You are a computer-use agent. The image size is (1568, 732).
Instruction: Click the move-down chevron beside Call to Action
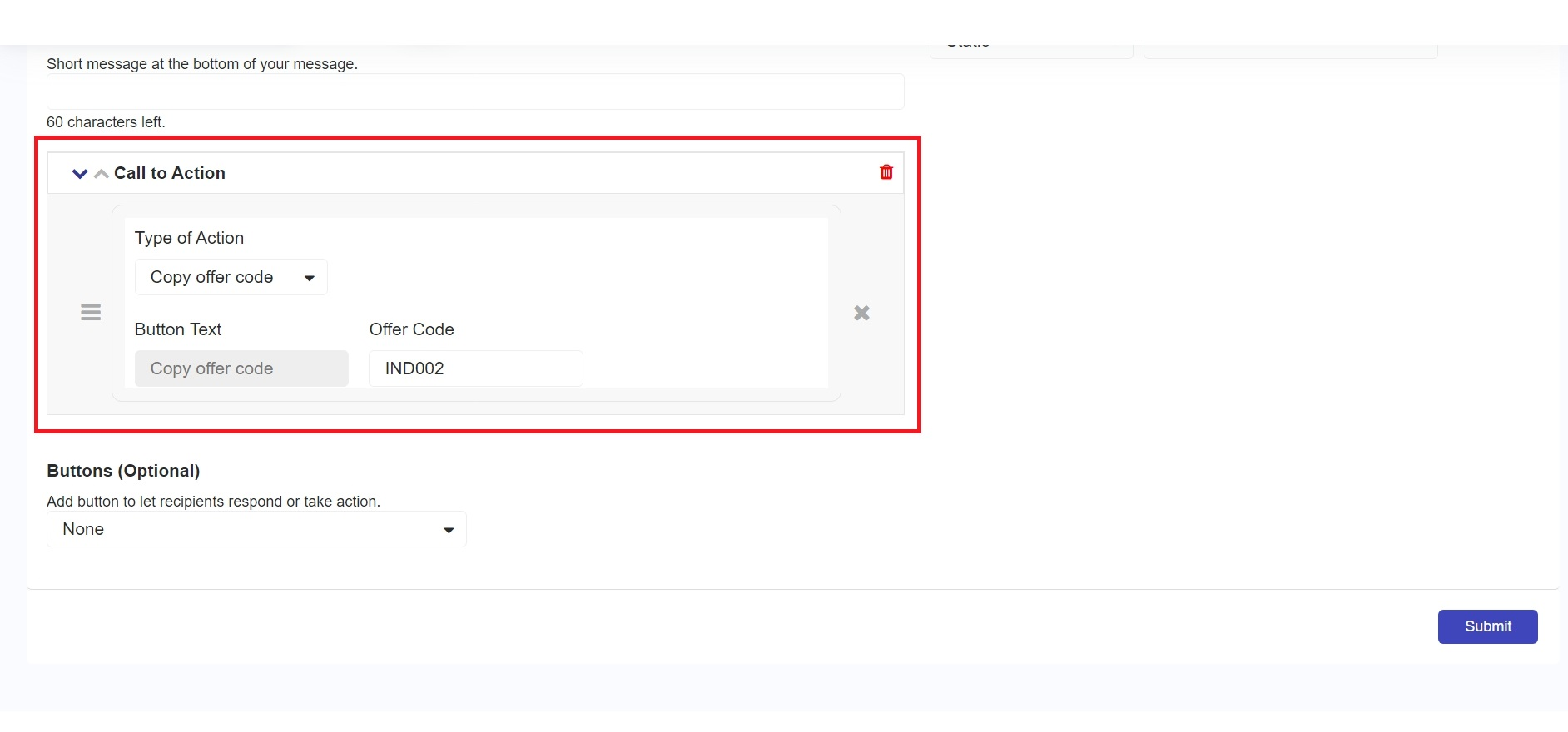[80, 174]
